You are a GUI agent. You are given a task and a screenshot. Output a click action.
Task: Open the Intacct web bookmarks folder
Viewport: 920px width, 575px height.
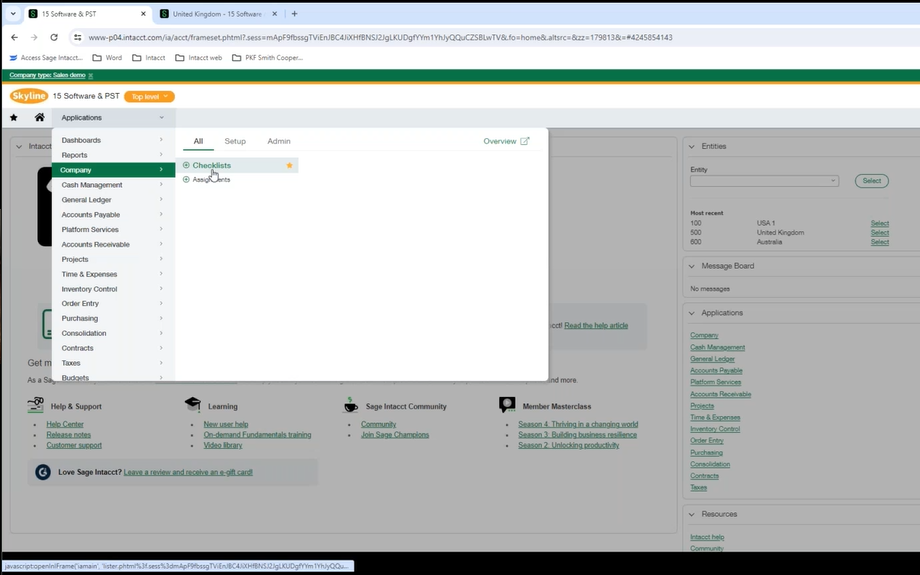199,58
